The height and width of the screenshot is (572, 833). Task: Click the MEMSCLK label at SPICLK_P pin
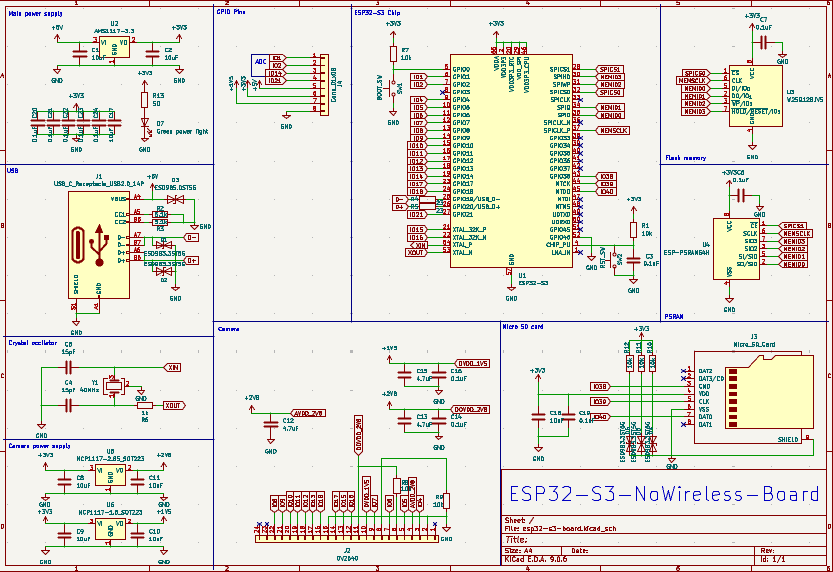(613, 130)
